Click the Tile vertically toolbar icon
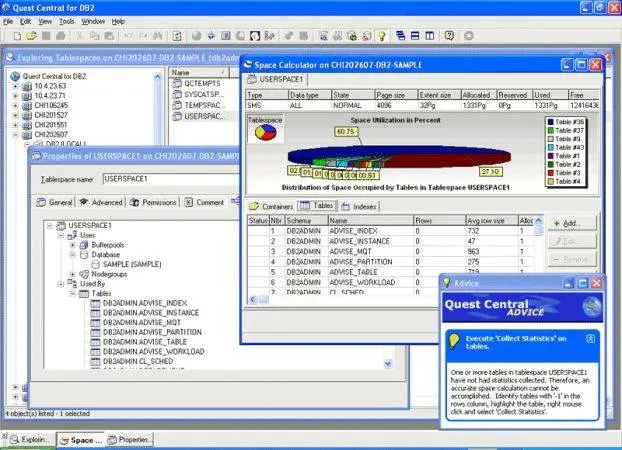 (x=430, y=36)
